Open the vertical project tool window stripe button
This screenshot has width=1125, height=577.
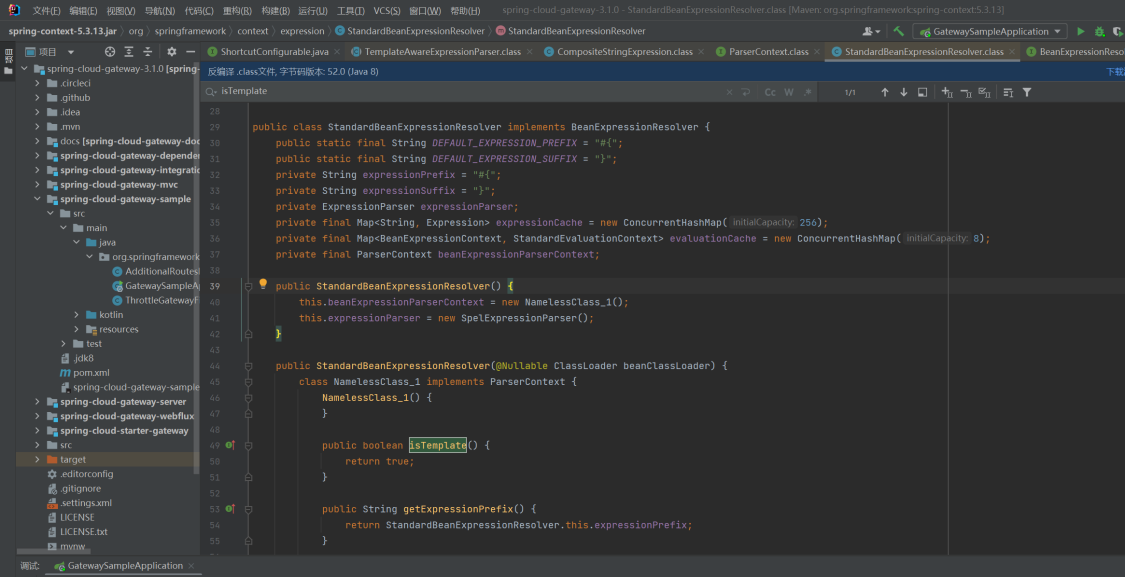(x=8, y=62)
